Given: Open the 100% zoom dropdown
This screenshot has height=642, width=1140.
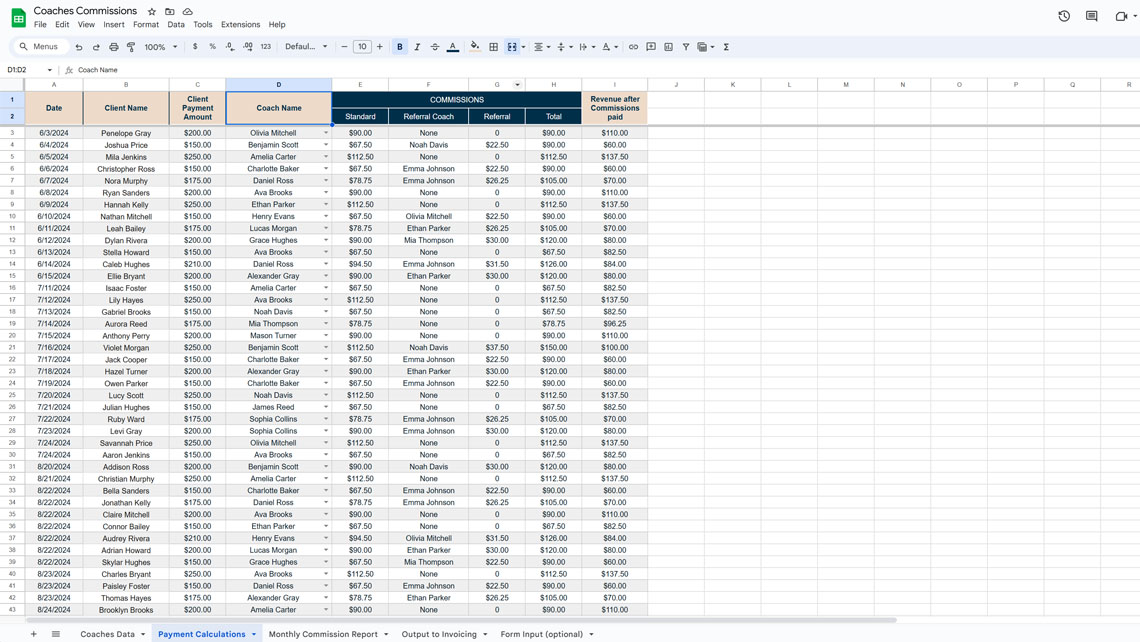Looking at the screenshot, I should [x=161, y=47].
